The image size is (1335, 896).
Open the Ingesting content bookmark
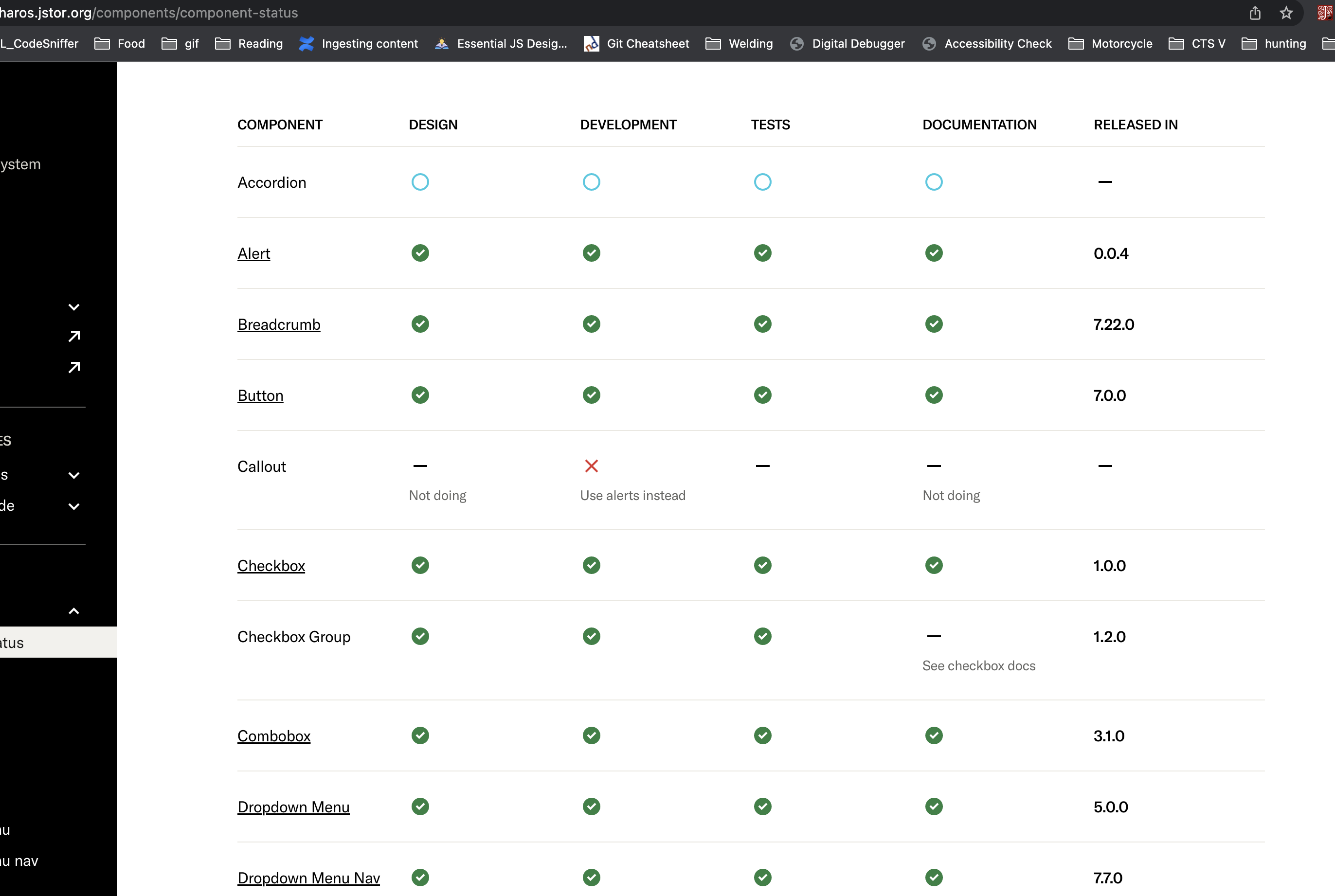(359, 43)
